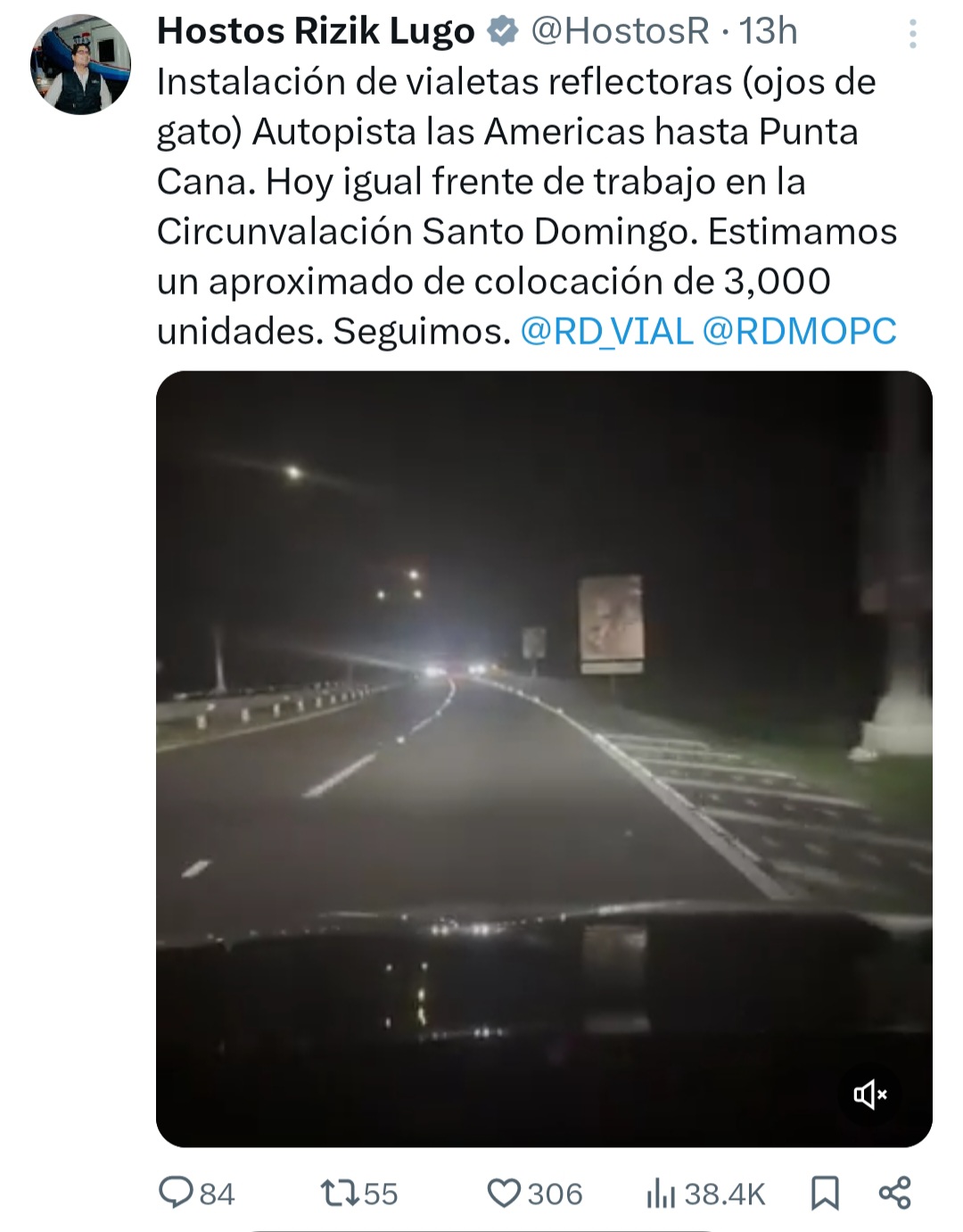The width and height of the screenshot is (963, 1232).
Task: Open the reply comment icon
Action: pos(176,1193)
